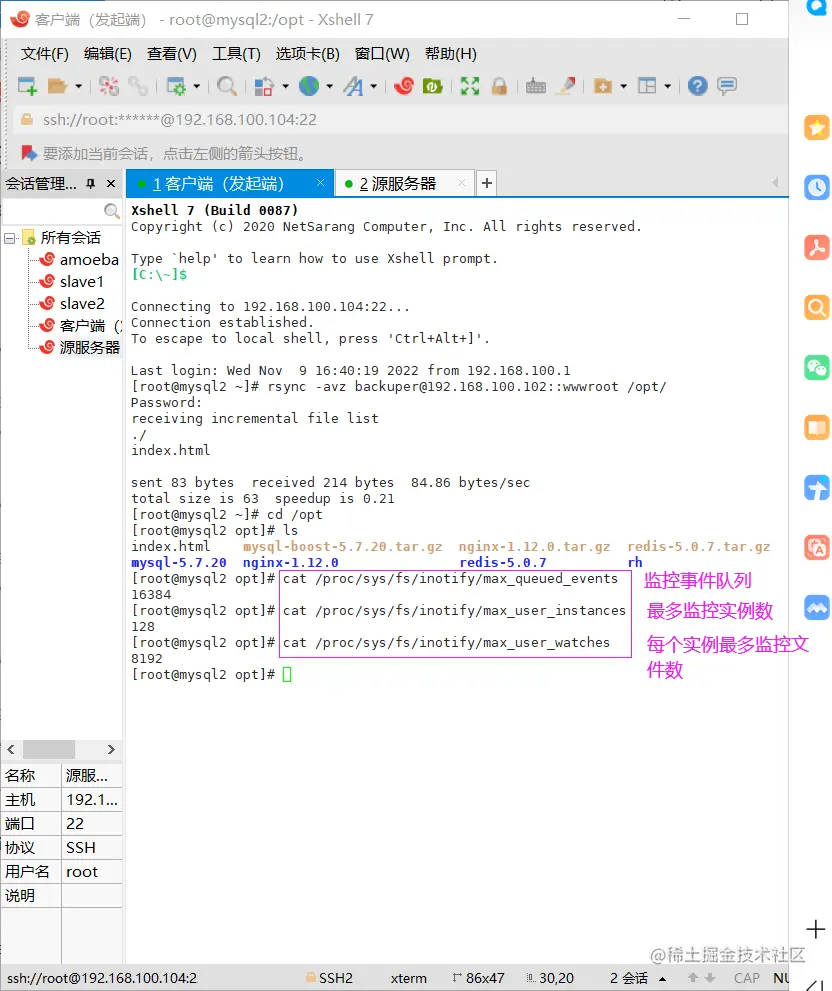This screenshot has width=832, height=991.
Task: Click the Reconnect chain icon
Action: [x=137, y=86]
